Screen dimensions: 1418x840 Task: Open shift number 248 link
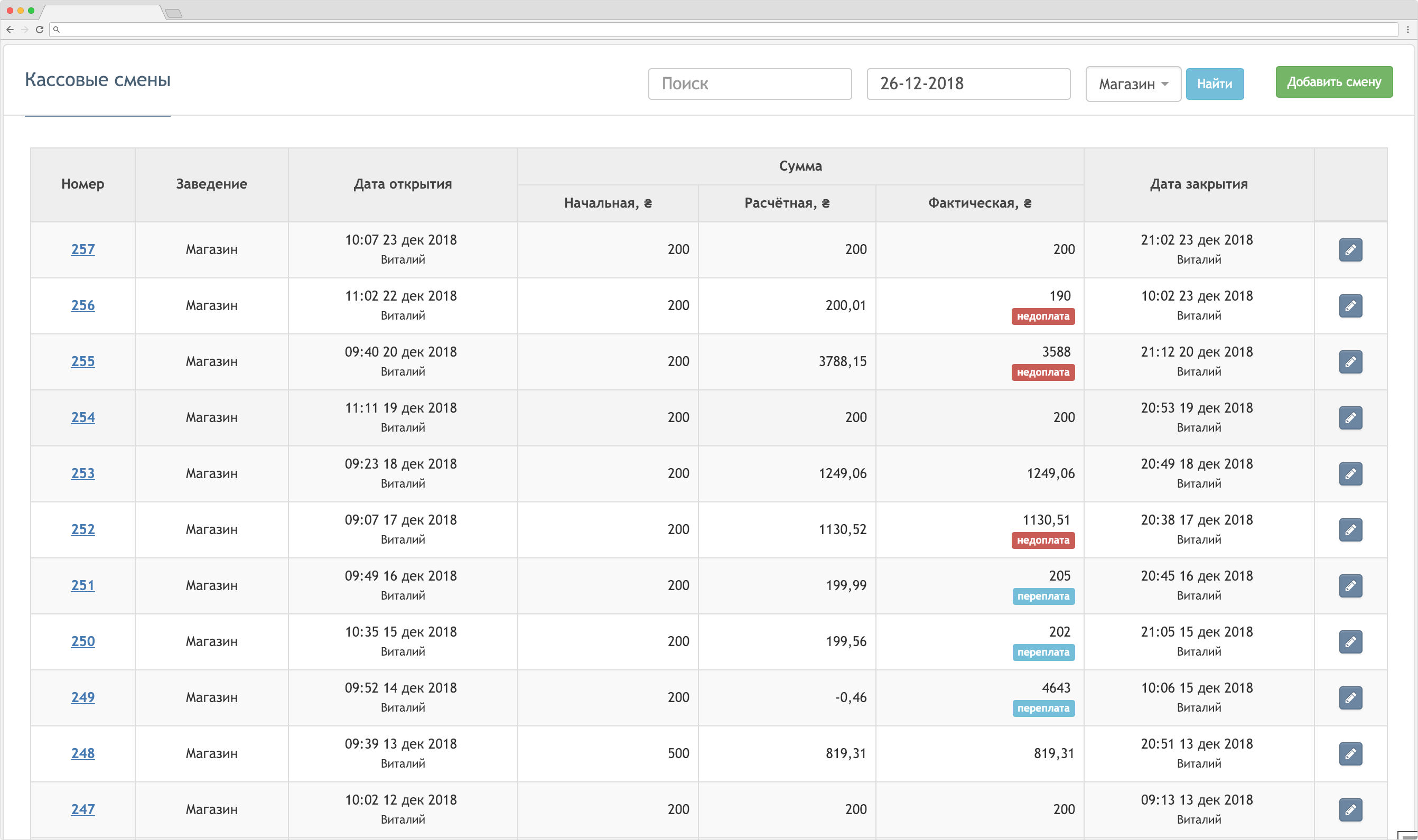[x=82, y=753]
